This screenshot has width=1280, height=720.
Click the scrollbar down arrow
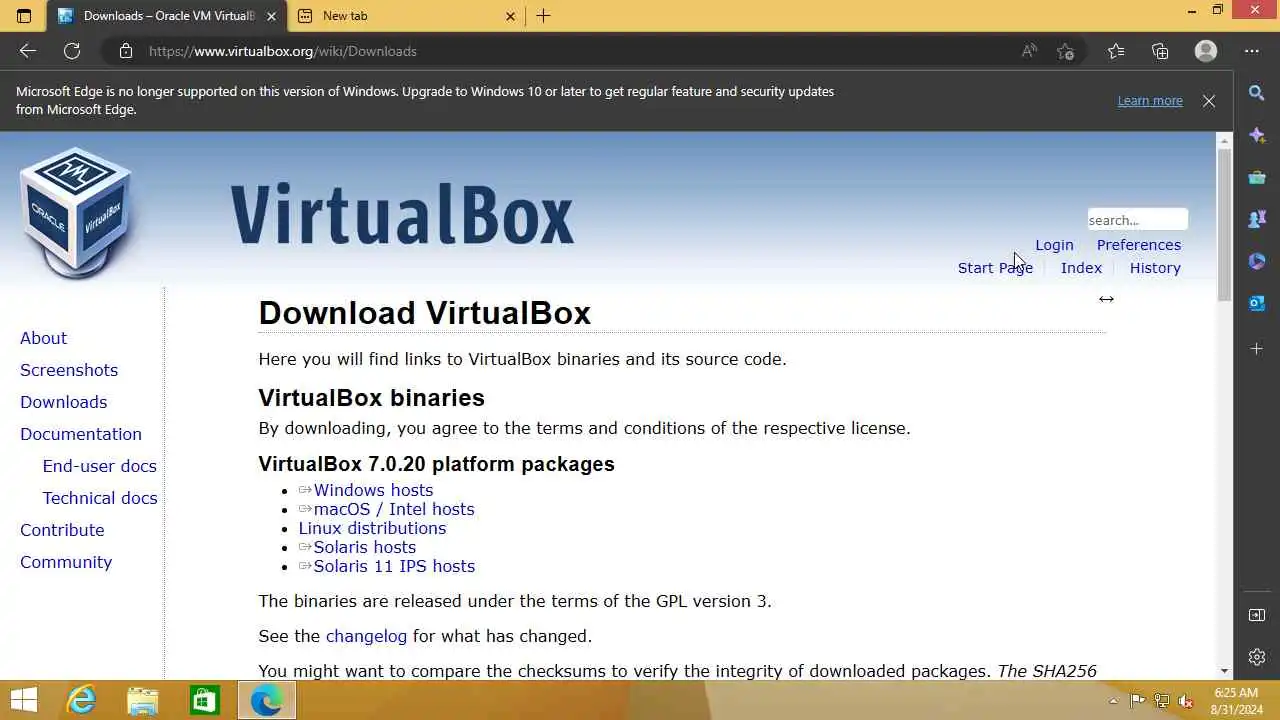tap(1224, 670)
